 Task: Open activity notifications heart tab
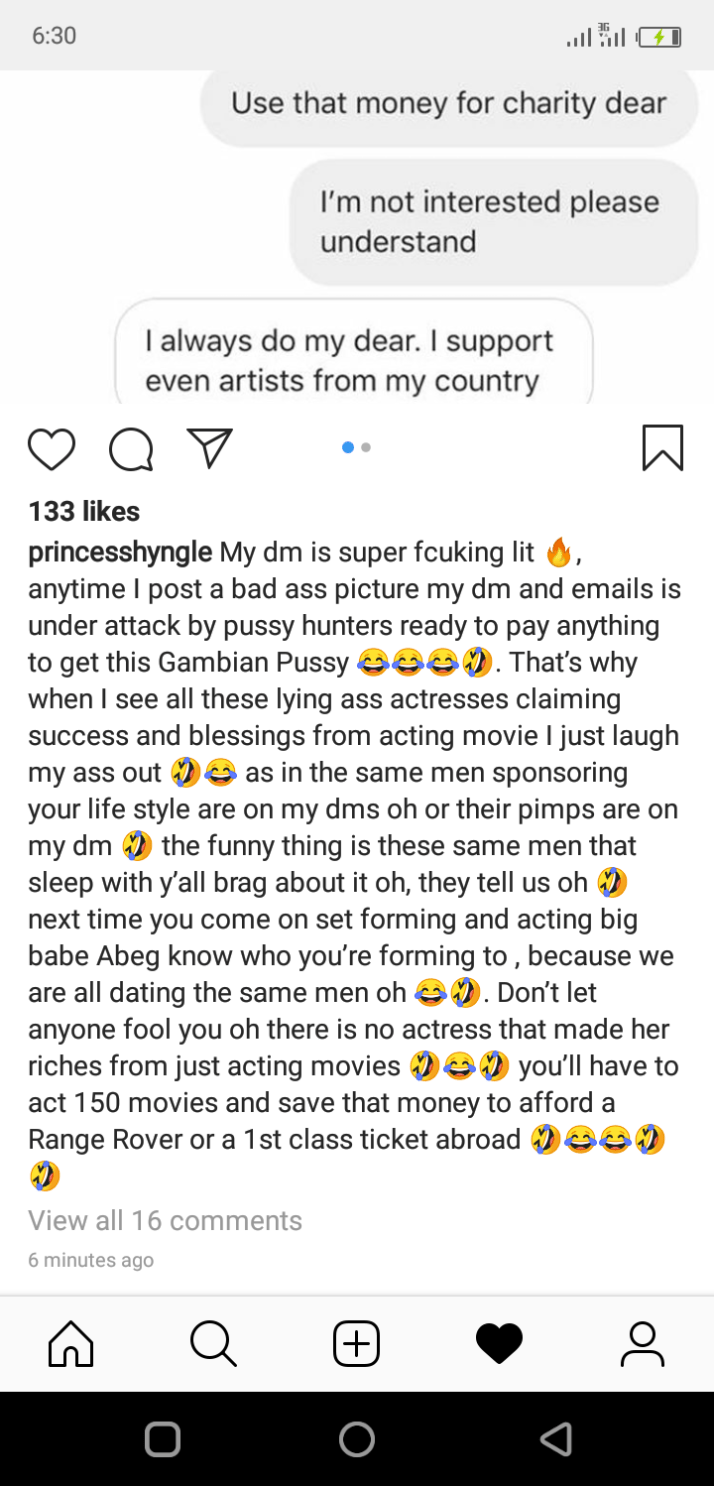(499, 1343)
